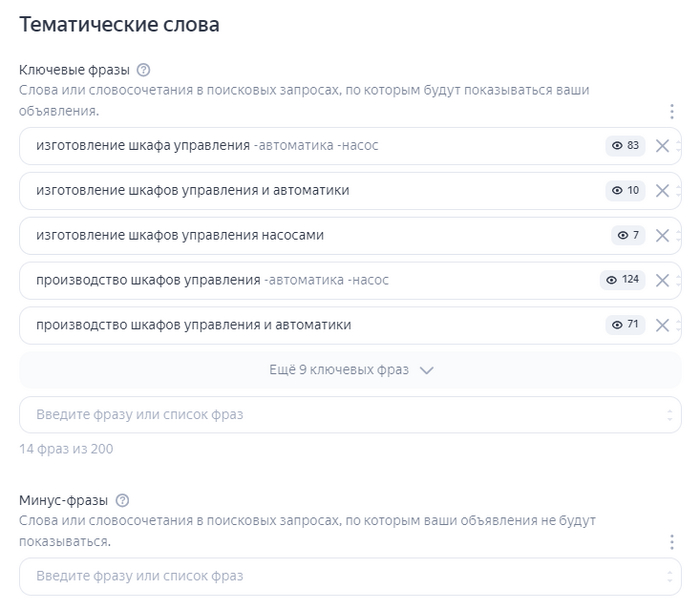Click the eye badge showing 124 impressions

tap(622, 280)
